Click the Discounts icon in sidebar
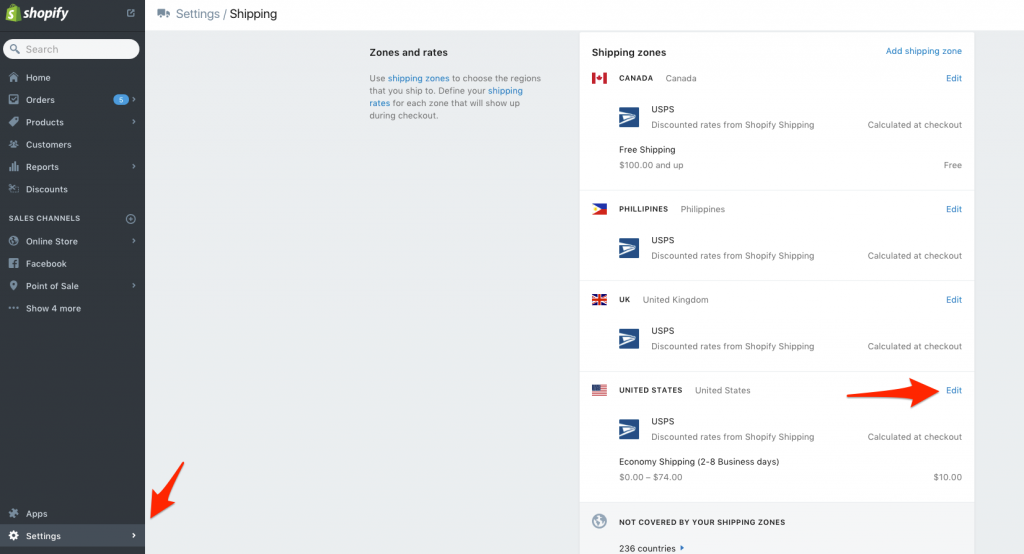The width and height of the screenshot is (1024, 554). (x=14, y=189)
